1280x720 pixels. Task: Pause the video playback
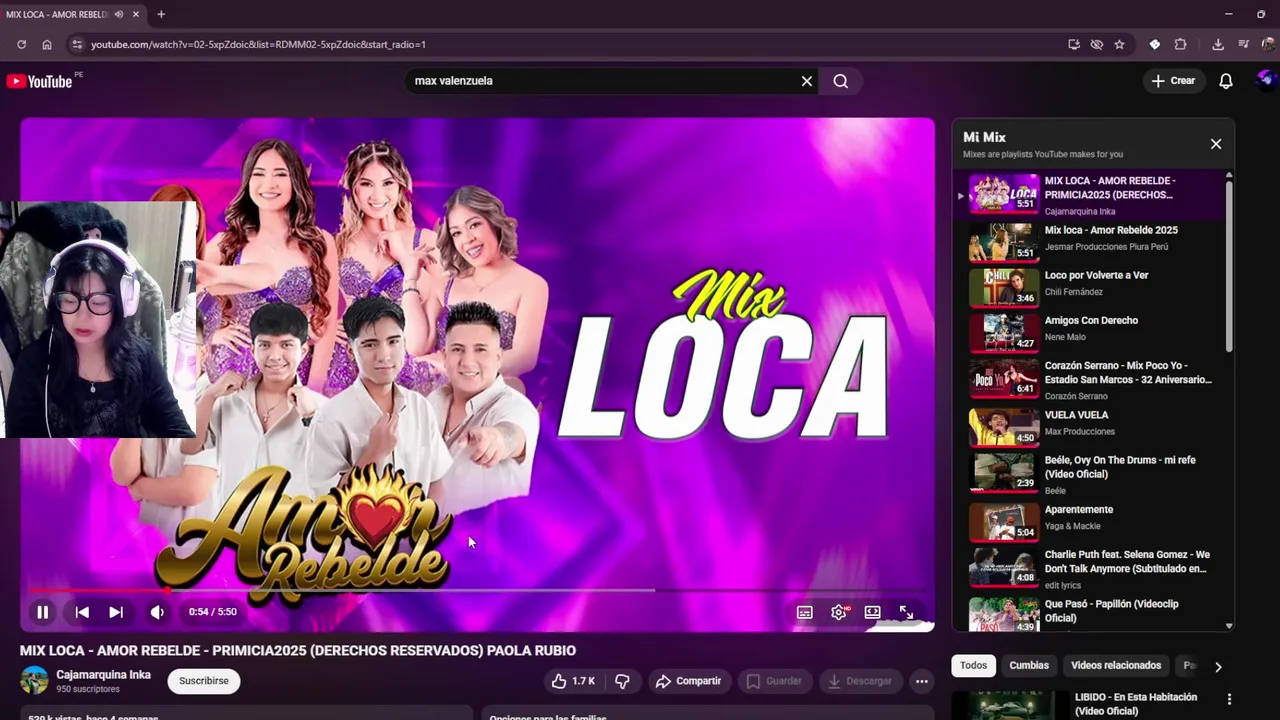click(x=42, y=612)
